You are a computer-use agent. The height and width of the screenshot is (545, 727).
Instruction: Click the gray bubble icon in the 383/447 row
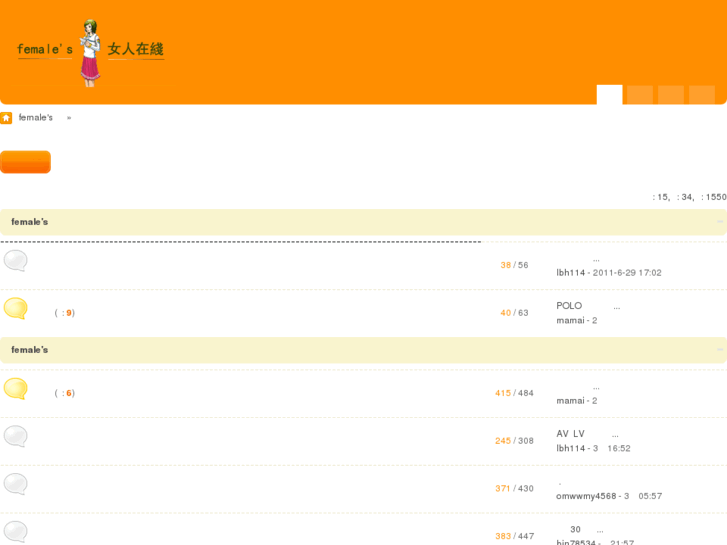coord(16,532)
